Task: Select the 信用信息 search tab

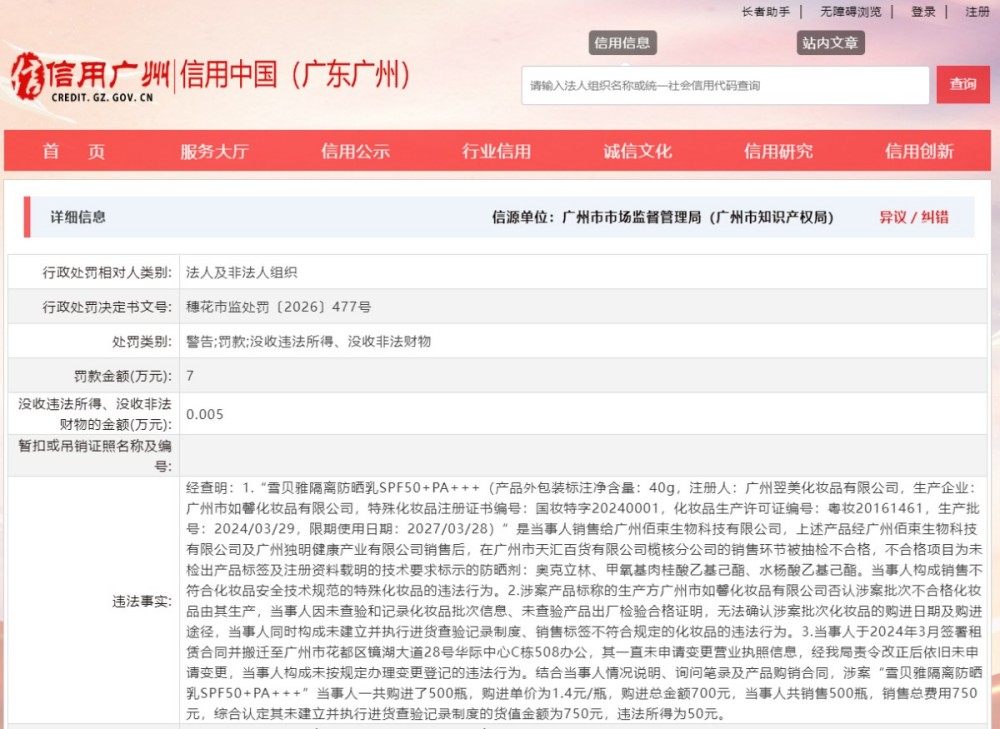Action: (x=622, y=43)
